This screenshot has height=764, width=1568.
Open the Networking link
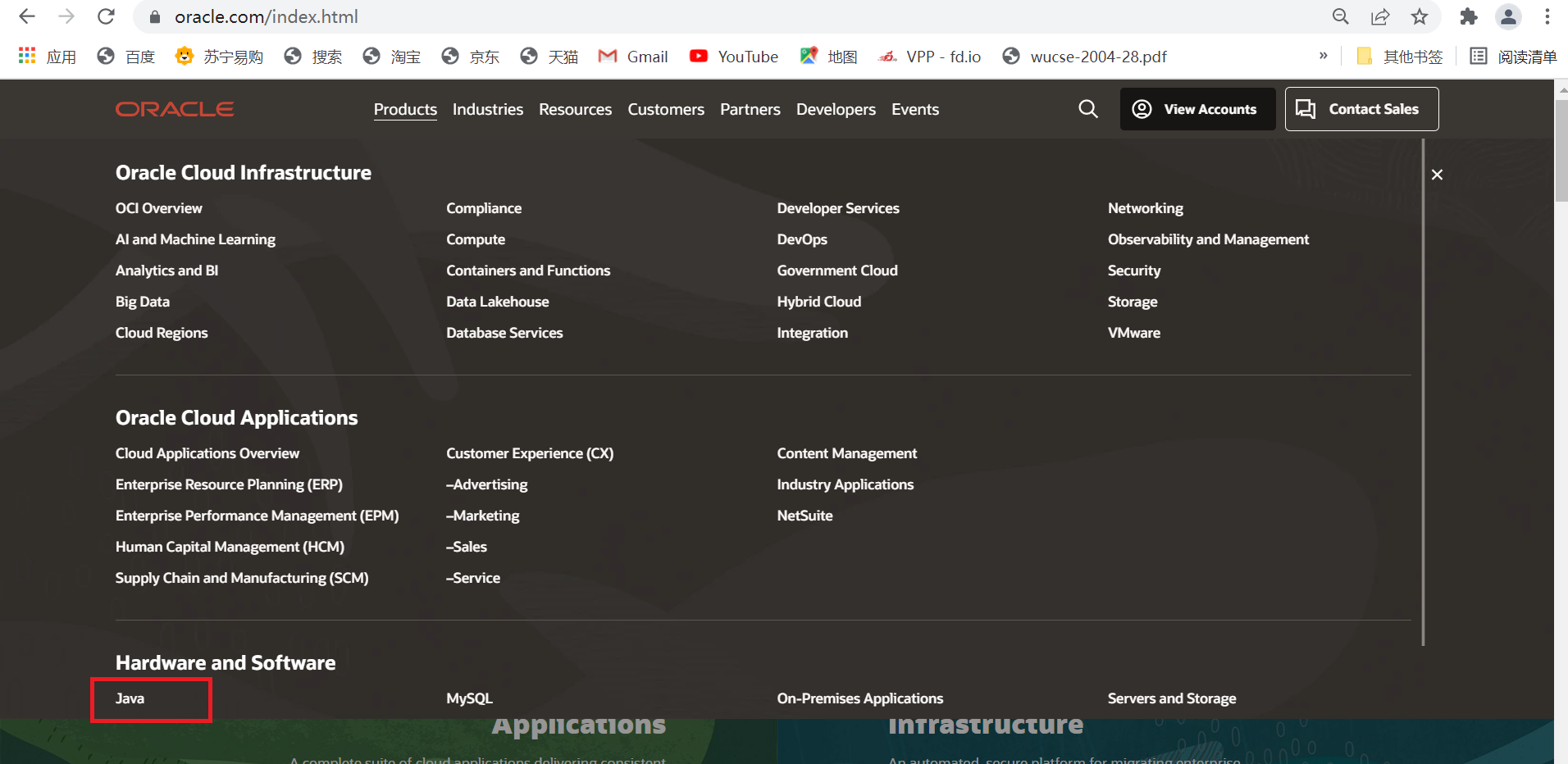point(1146,208)
